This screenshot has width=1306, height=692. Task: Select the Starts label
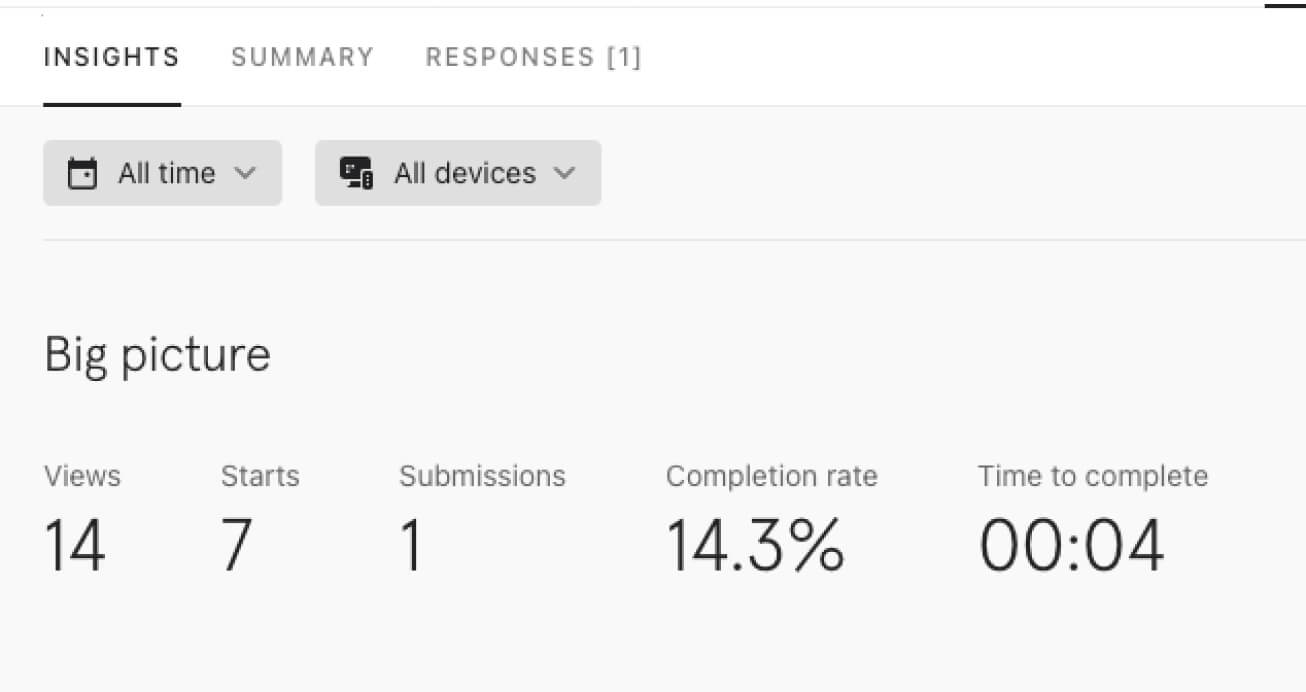[260, 476]
